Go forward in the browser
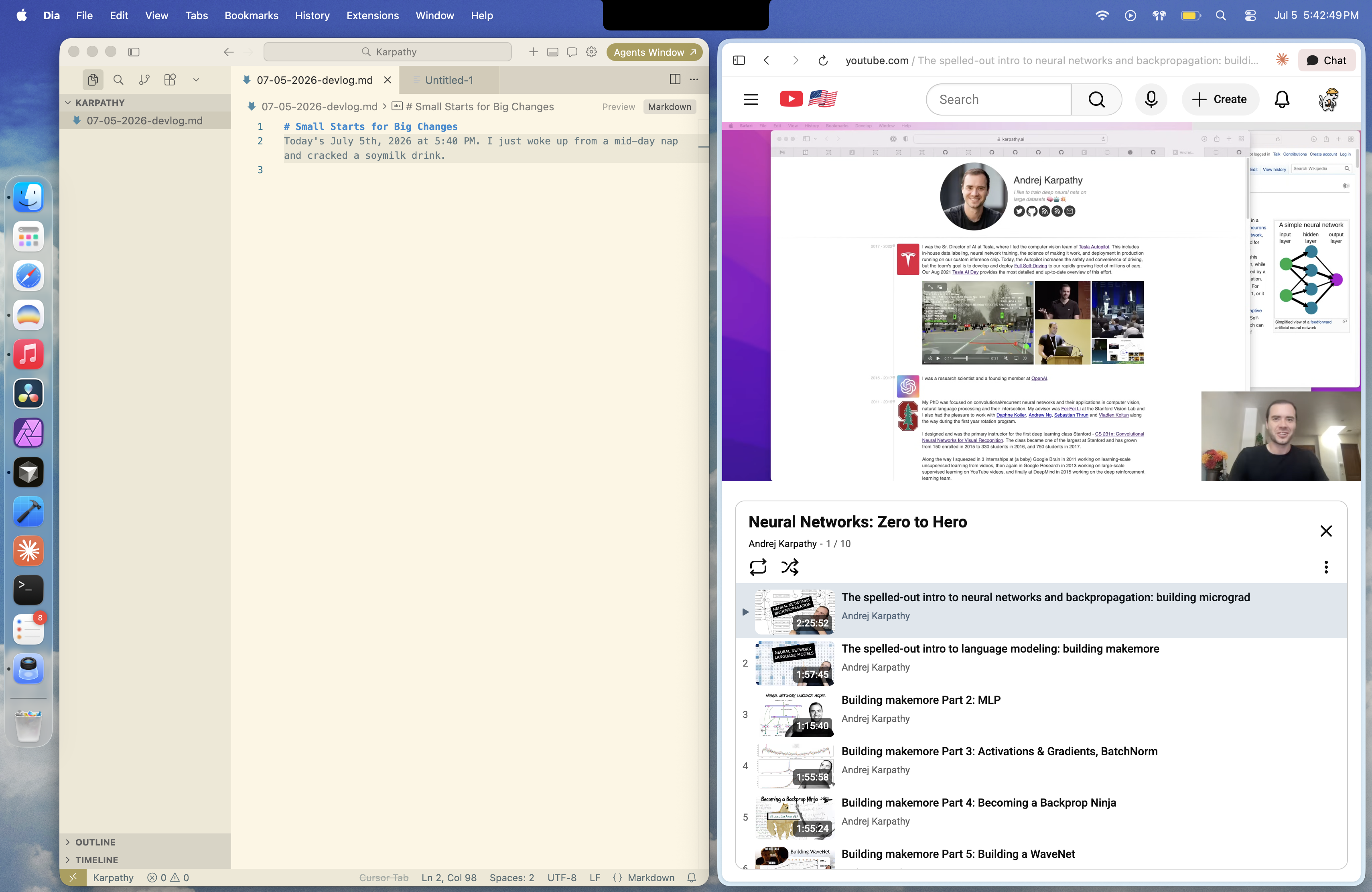The image size is (1372, 892). pyautogui.click(x=795, y=61)
